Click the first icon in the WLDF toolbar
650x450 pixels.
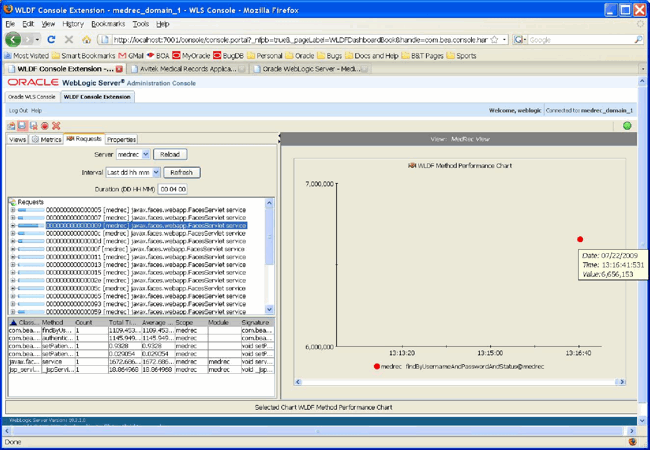[x=12, y=126]
